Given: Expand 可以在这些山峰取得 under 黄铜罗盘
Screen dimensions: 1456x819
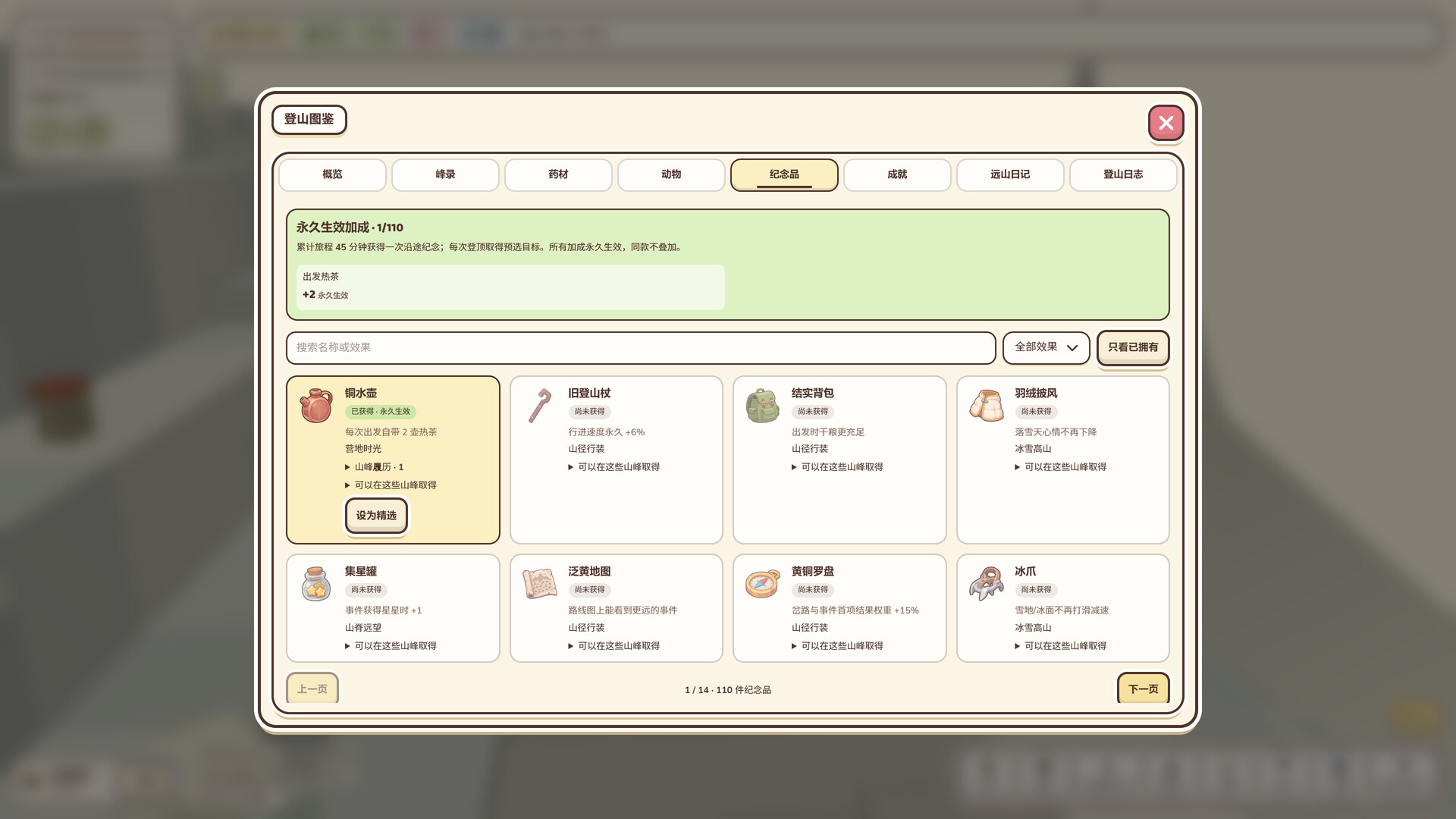Looking at the screenshot, I should 837,646.
